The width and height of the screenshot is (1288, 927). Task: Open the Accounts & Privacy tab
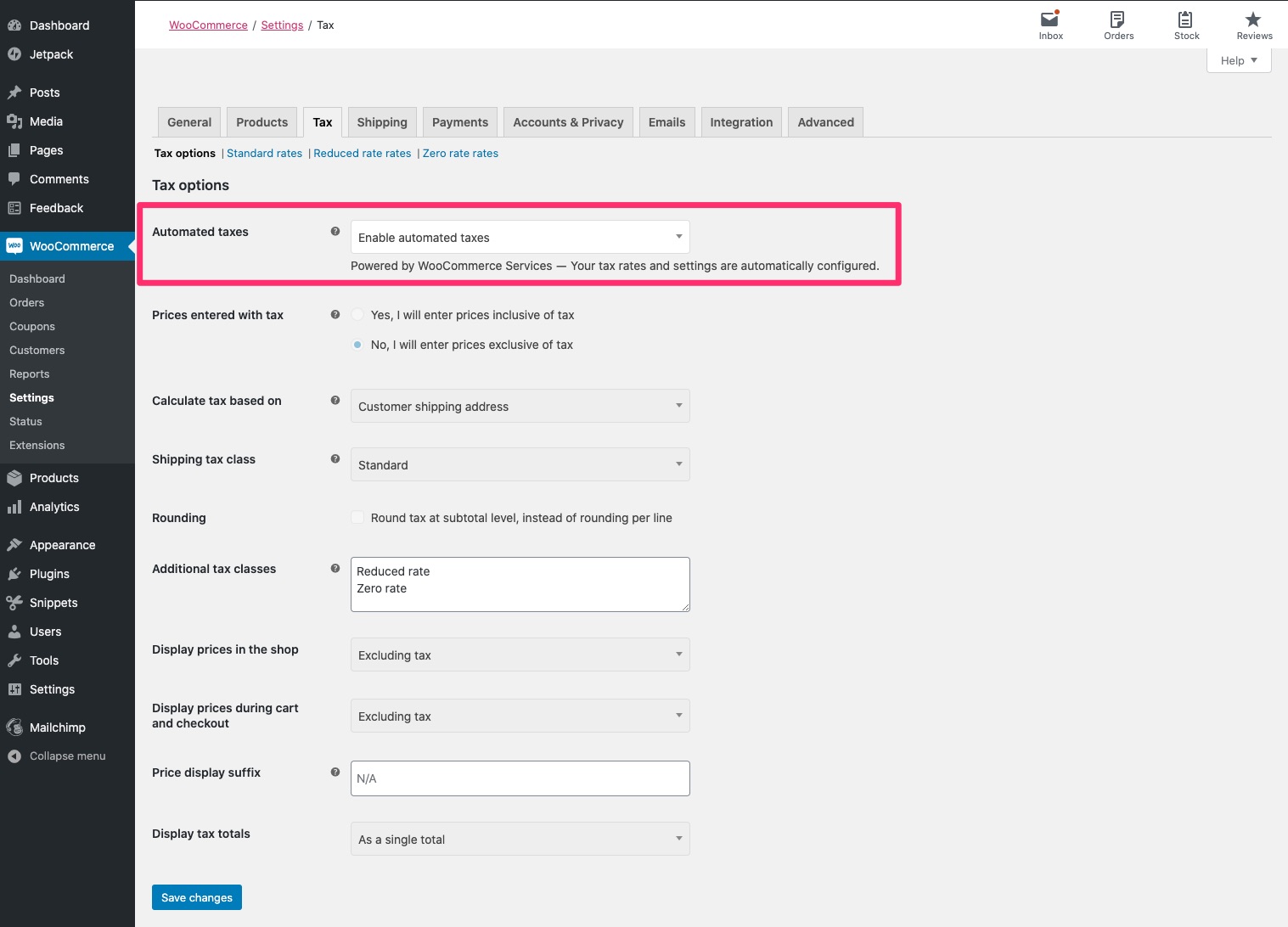(x=567, y=121)
